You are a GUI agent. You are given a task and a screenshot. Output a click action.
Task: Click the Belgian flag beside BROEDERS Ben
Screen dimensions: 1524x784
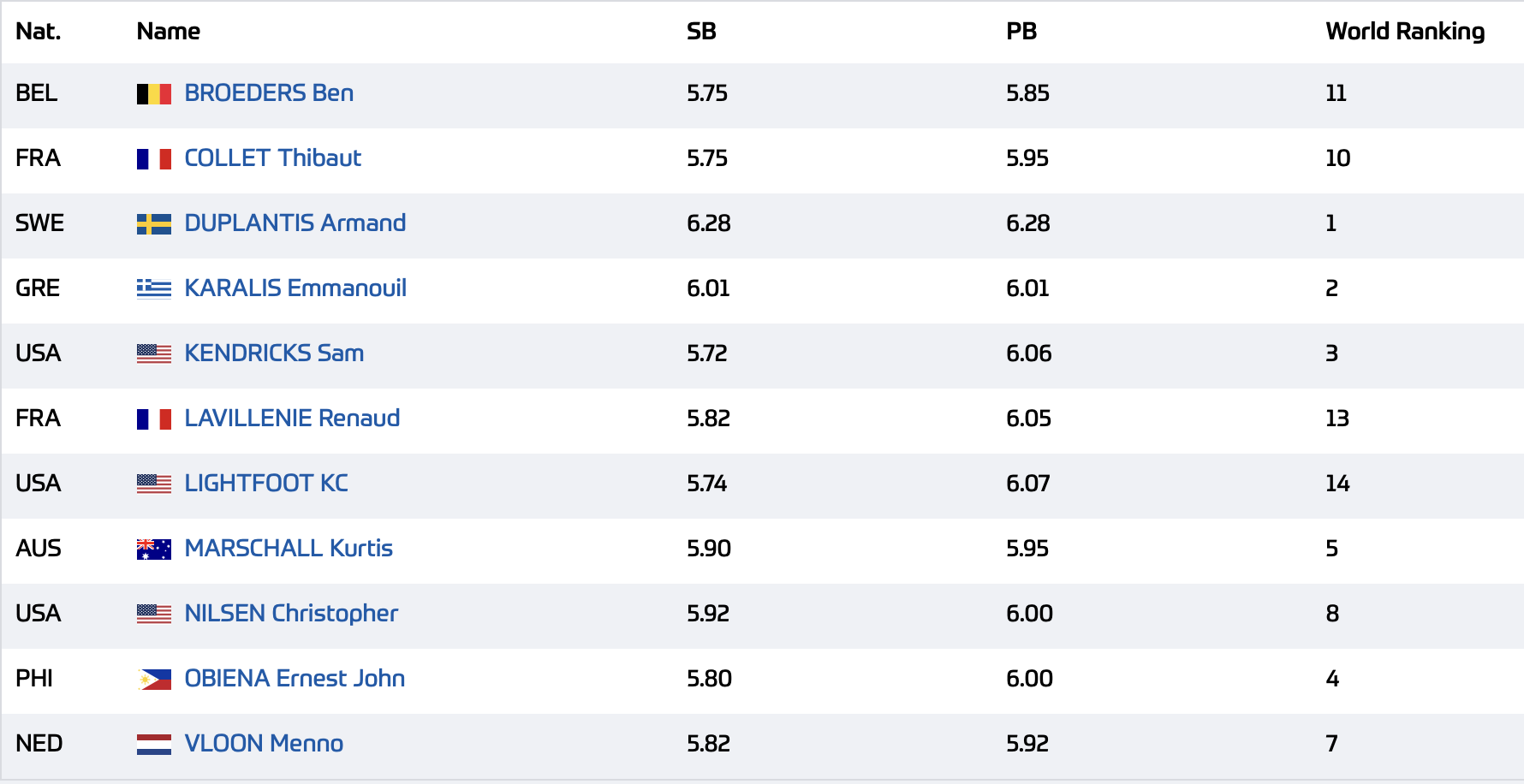(154, 93)
